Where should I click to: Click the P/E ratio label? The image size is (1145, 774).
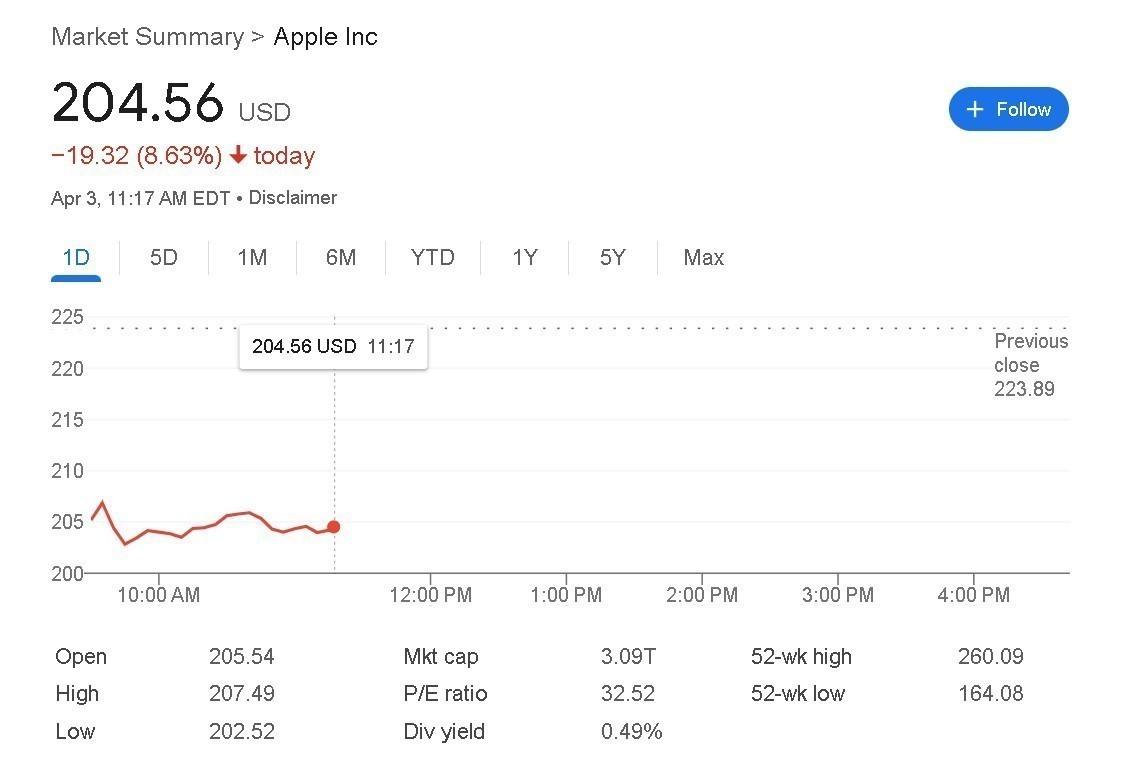coord(445,694)
